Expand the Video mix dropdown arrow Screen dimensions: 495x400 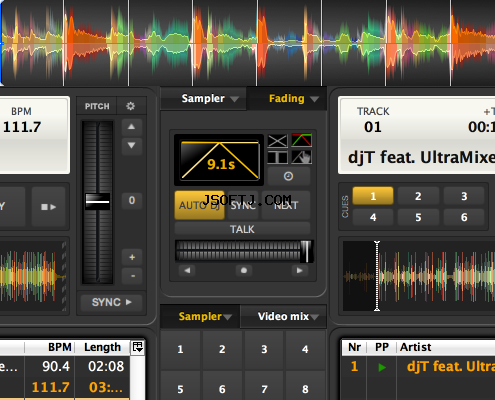[314, 317]
